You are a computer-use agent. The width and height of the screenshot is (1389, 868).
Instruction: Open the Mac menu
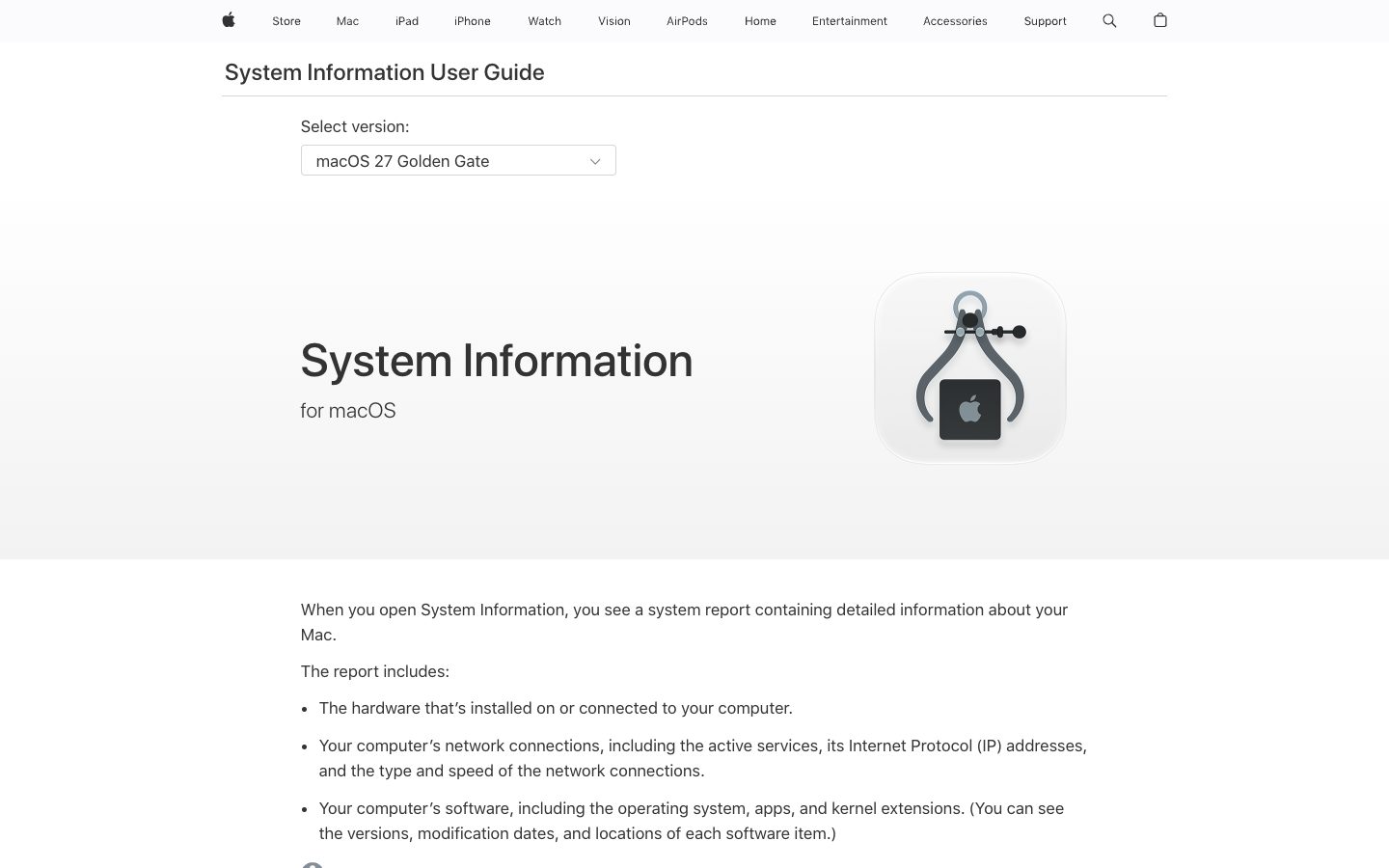click(x=347, y=21)
